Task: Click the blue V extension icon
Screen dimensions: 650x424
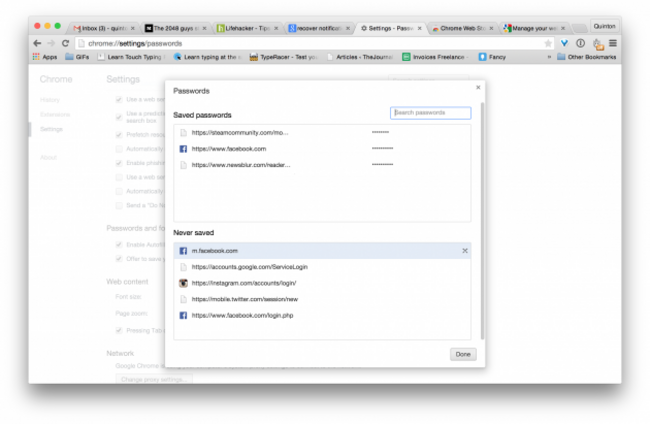Action: coord(564,43)
